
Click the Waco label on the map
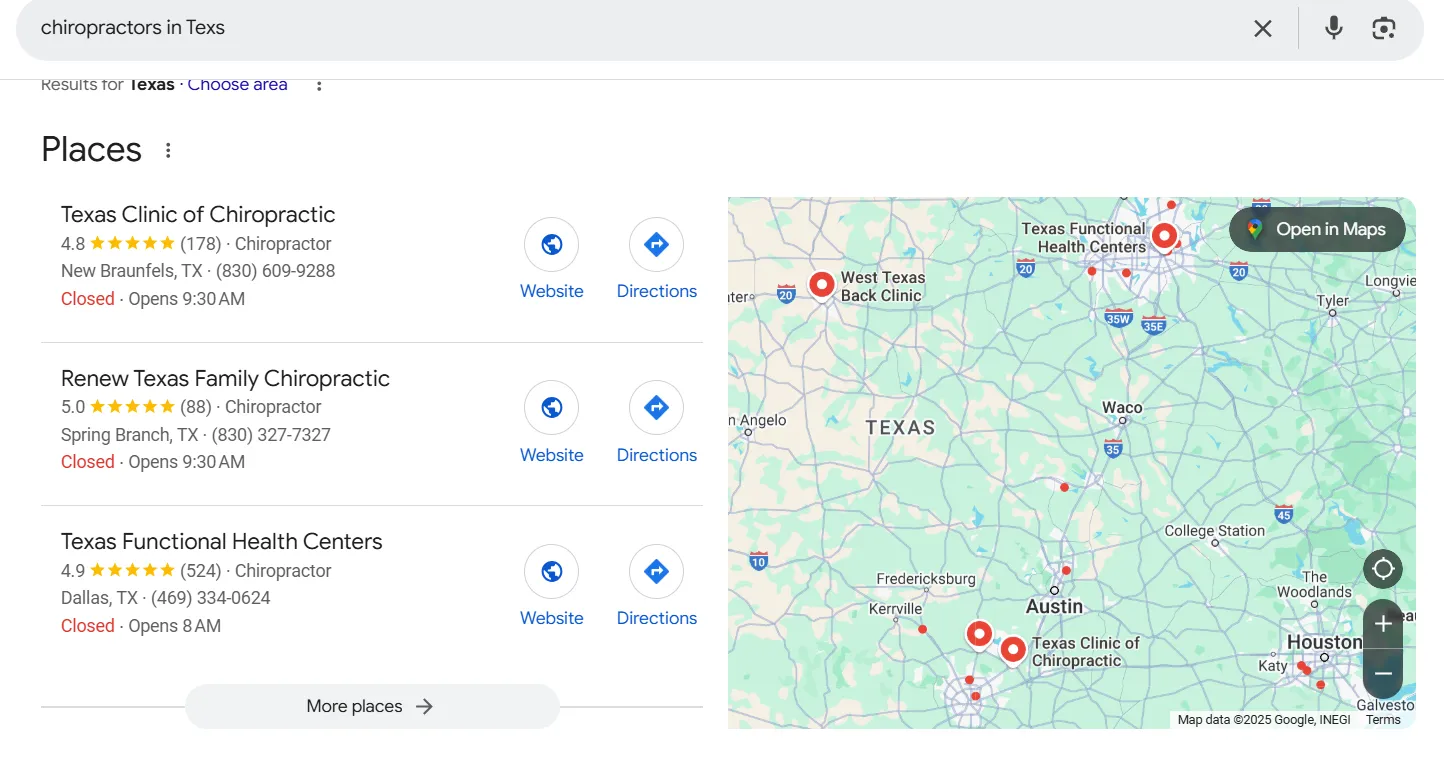1122,408
